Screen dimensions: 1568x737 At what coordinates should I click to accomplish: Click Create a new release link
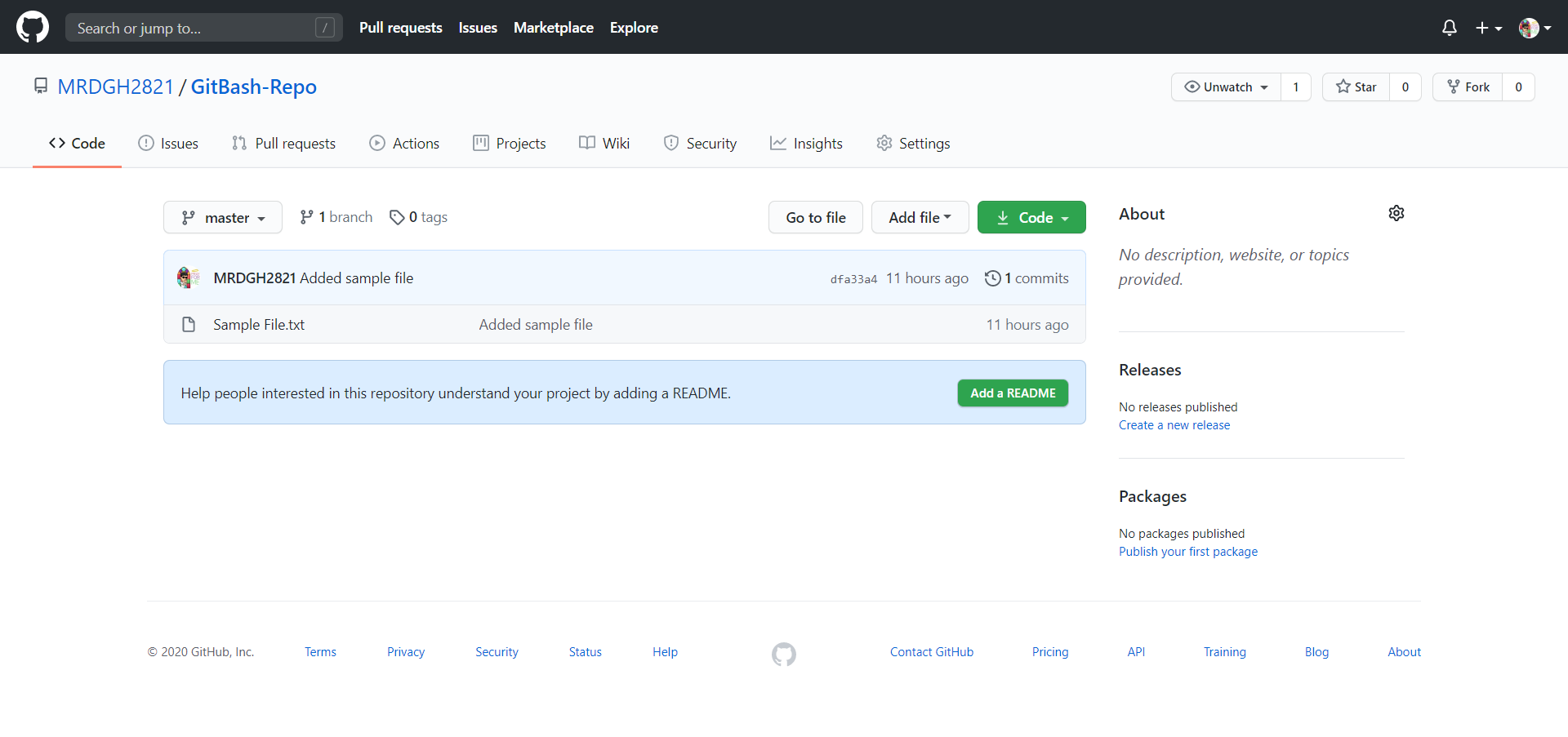(1174, 425)
